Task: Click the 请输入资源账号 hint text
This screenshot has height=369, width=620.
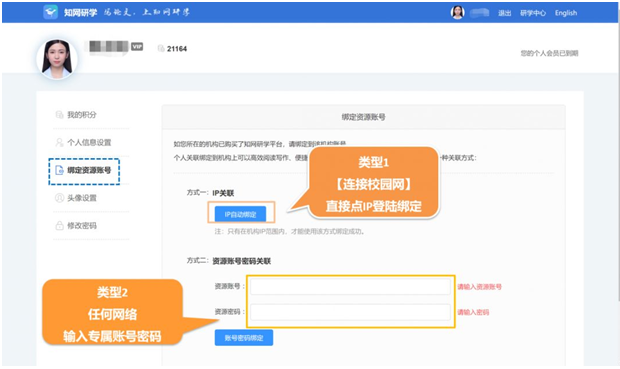Action: [x=479, y=287]
